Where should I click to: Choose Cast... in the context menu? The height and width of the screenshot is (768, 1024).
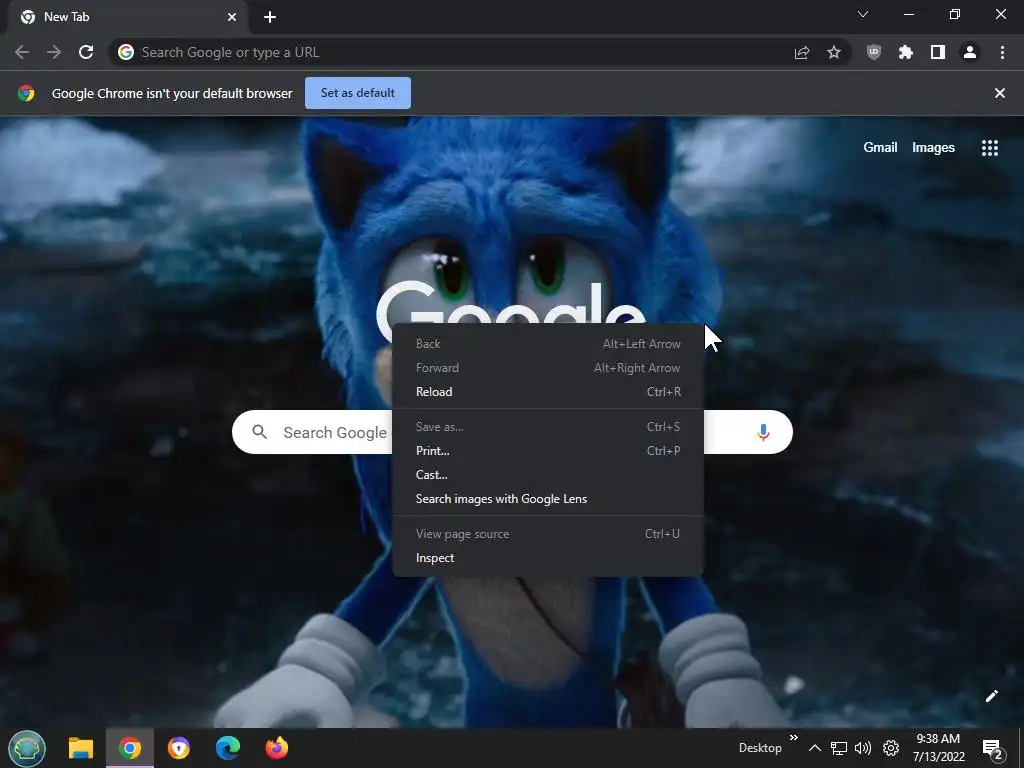click(548, 475)
